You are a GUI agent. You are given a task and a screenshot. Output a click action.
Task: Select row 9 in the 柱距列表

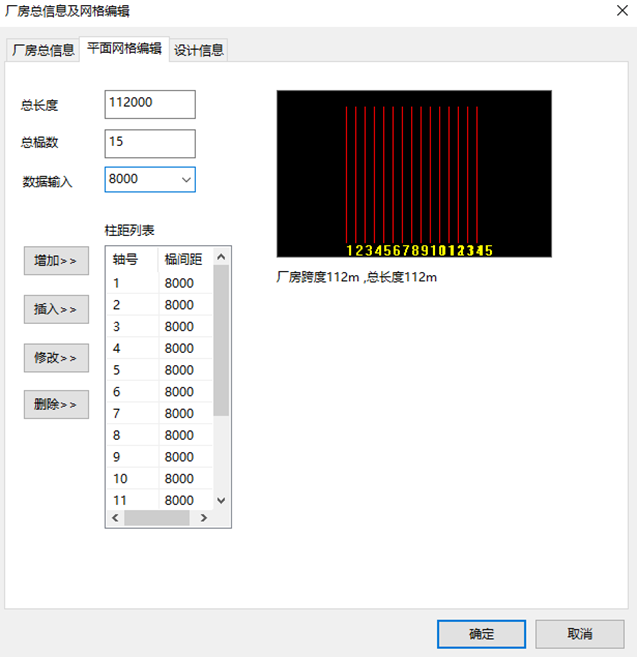point(160,457)
